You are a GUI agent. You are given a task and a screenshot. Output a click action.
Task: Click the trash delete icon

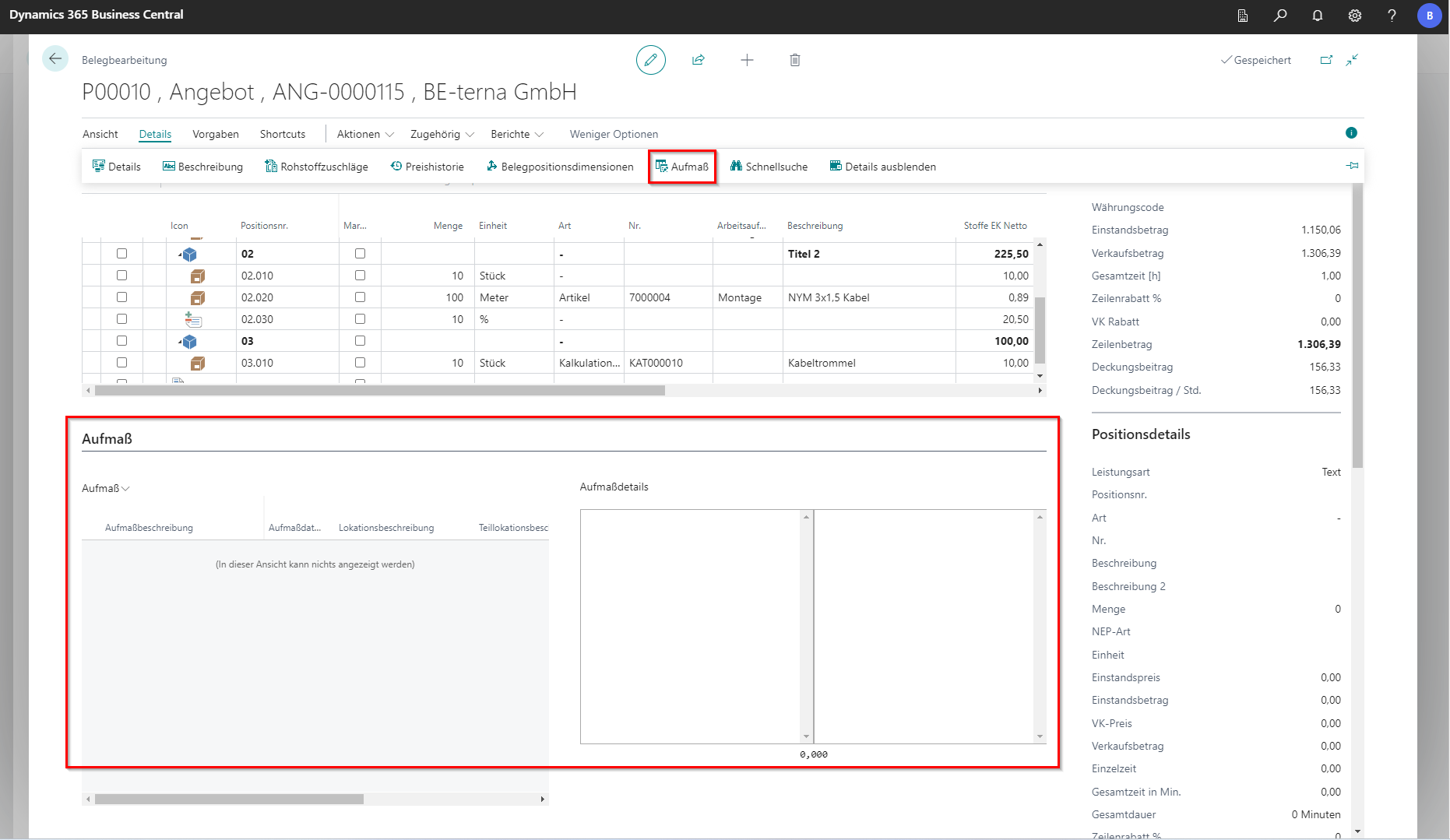[x=795, y=60]
